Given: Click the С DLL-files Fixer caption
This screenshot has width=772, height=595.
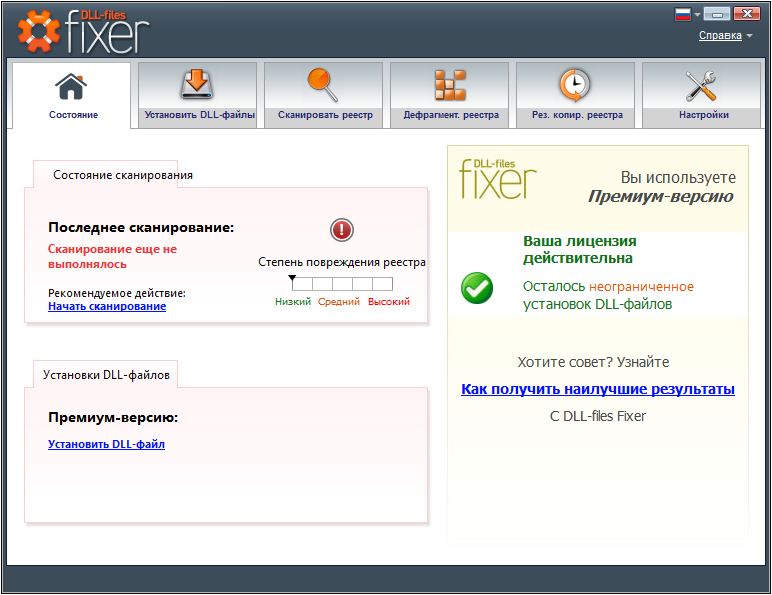Looking at the screenshot, I should [x=598, y=416].
